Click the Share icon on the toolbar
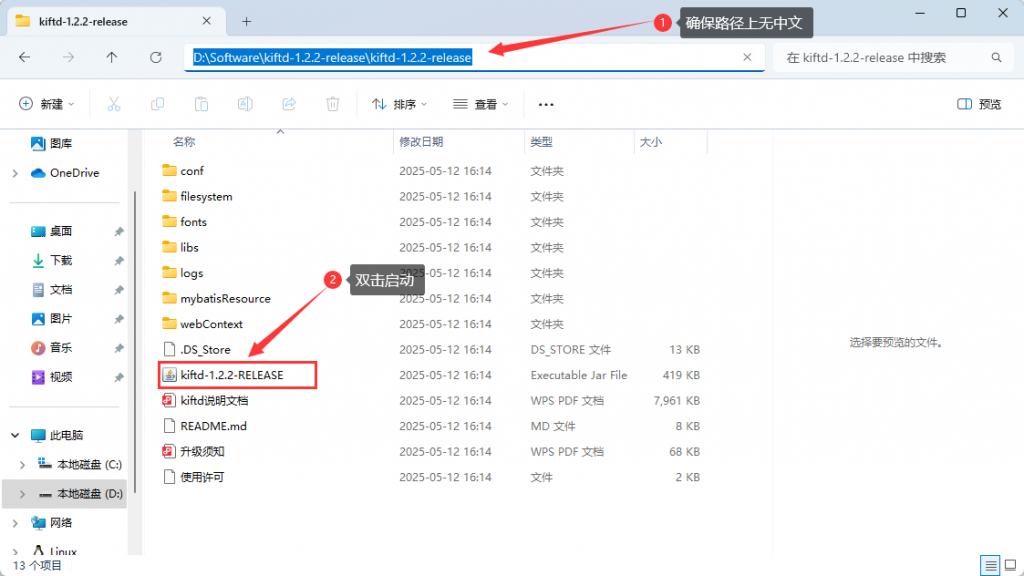The width and height of the screenshot is (1024, 576). (x=288, y=104)
